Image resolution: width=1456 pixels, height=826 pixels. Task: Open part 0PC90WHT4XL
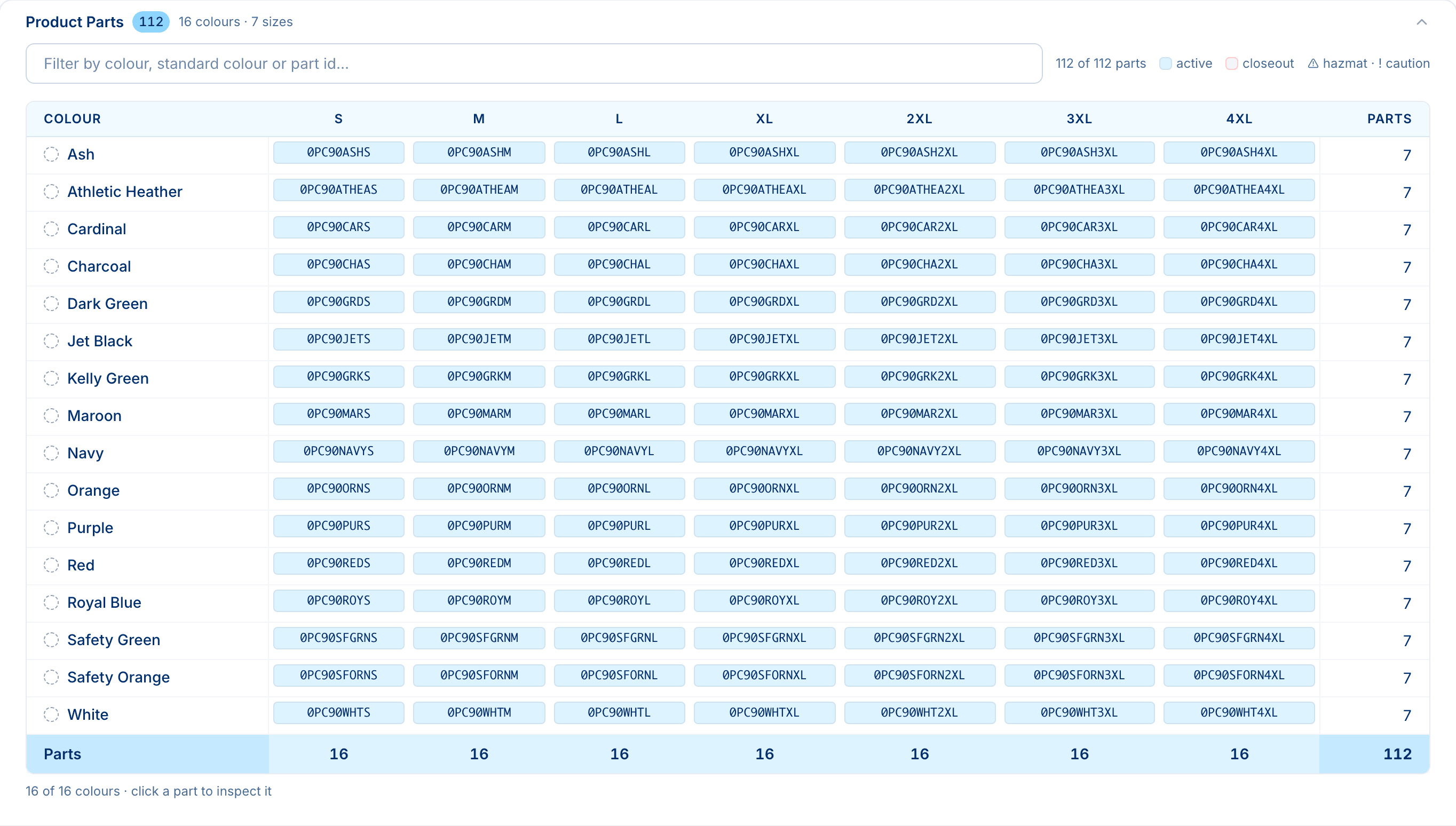click(x=1239, y=713)
